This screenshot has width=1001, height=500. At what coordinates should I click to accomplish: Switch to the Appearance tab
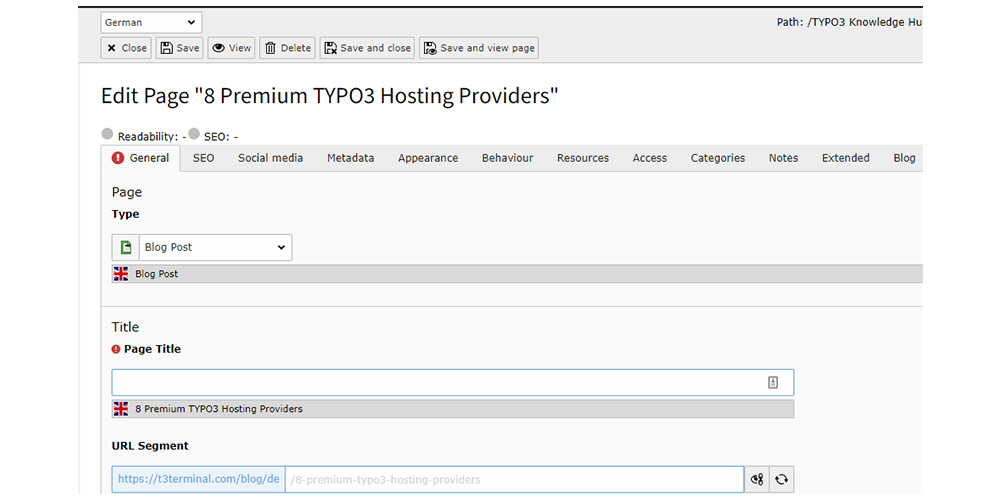(428, 158)
